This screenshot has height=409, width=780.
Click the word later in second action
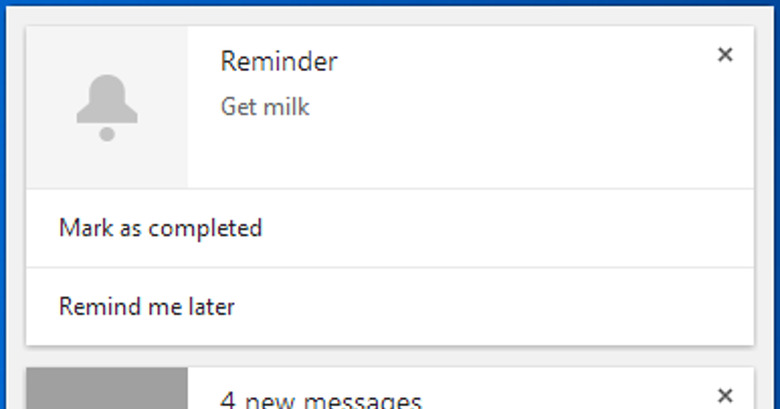click(x=211, y=307)
